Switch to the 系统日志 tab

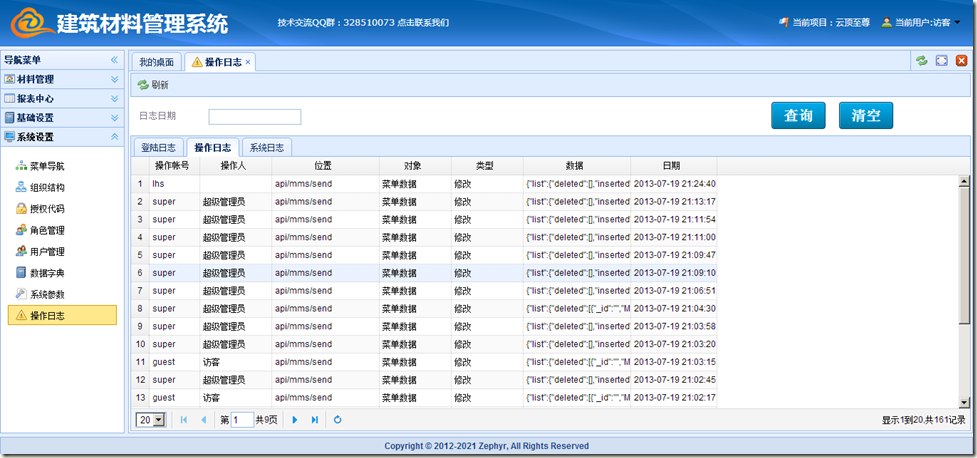click(267, 147)
